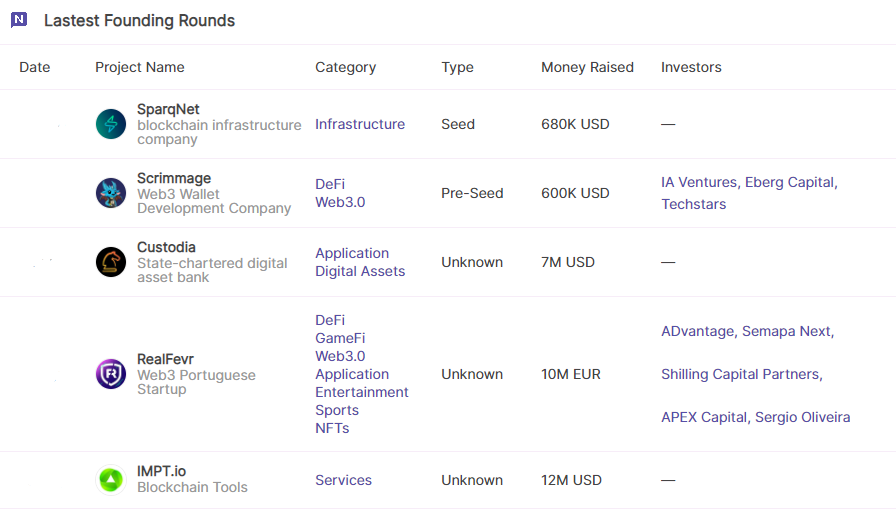The image size is (896, 511).
Task: Click the DeFi category in Scrimmage row
Action: pos(330,184)
